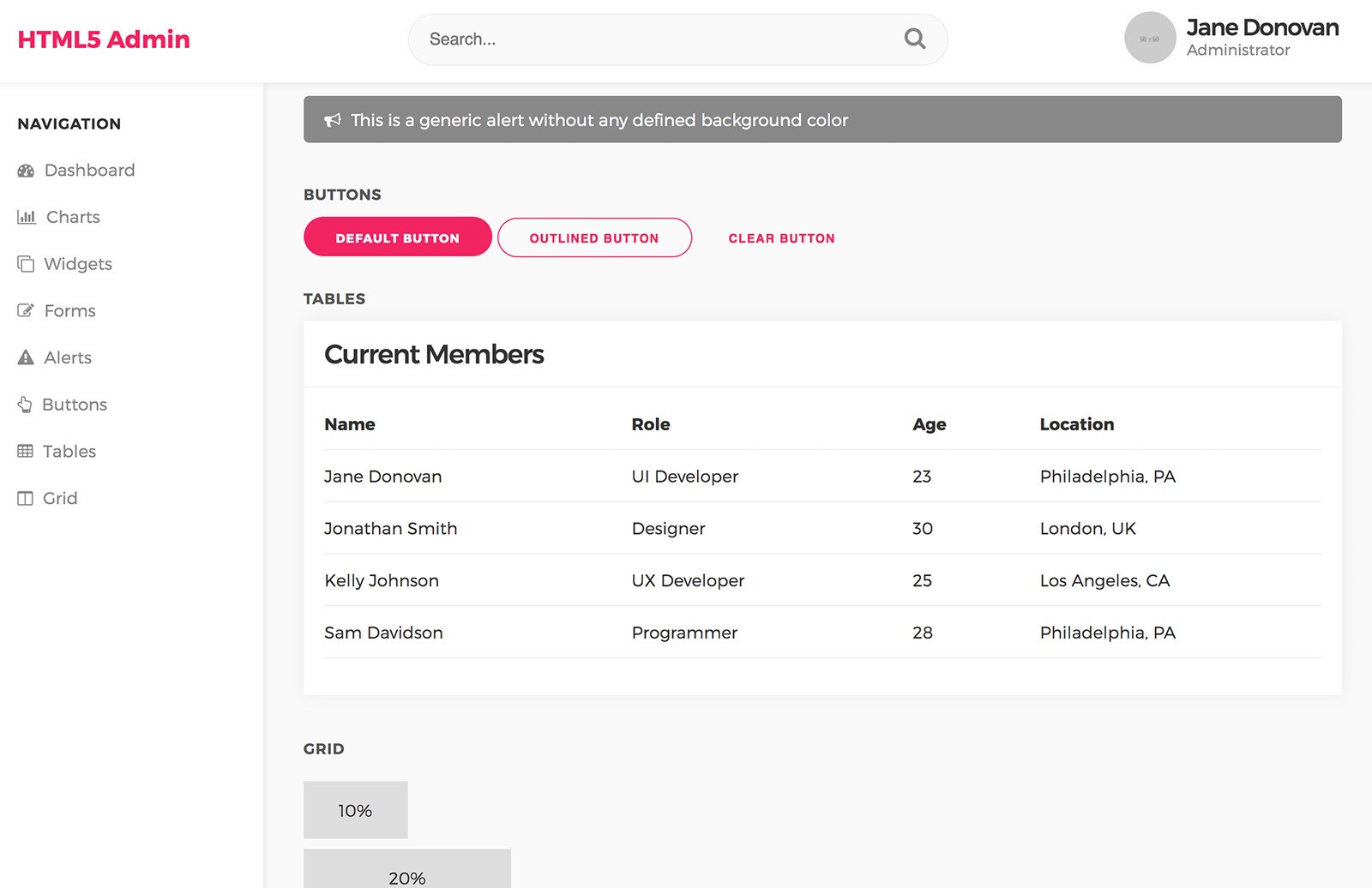1372x888 pixels.
Task: Click the Alerts warning triangle icon
Action: click(x=26, y=357)
